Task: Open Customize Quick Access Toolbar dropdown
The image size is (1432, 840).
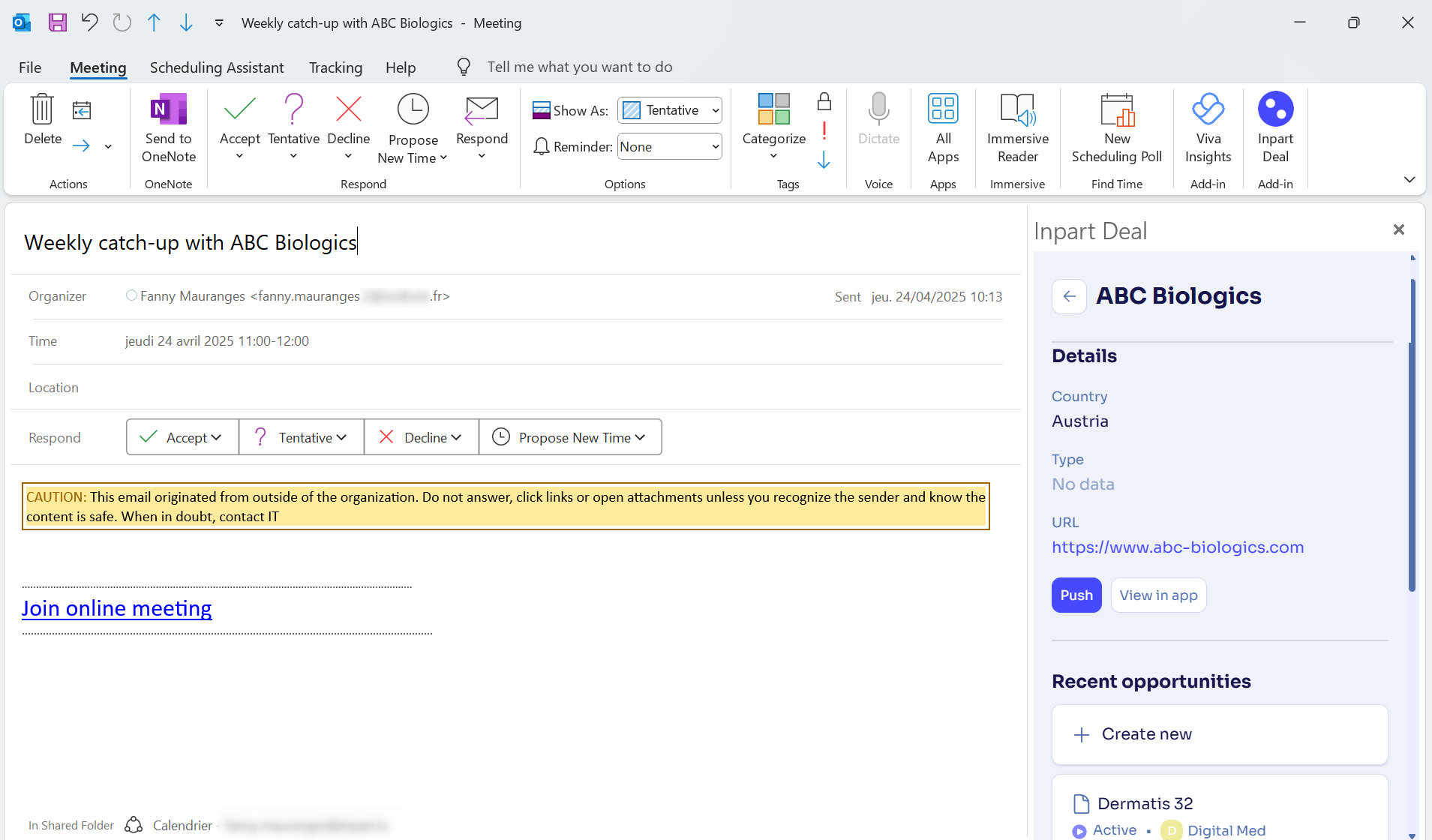Action: tap(219, 23)
